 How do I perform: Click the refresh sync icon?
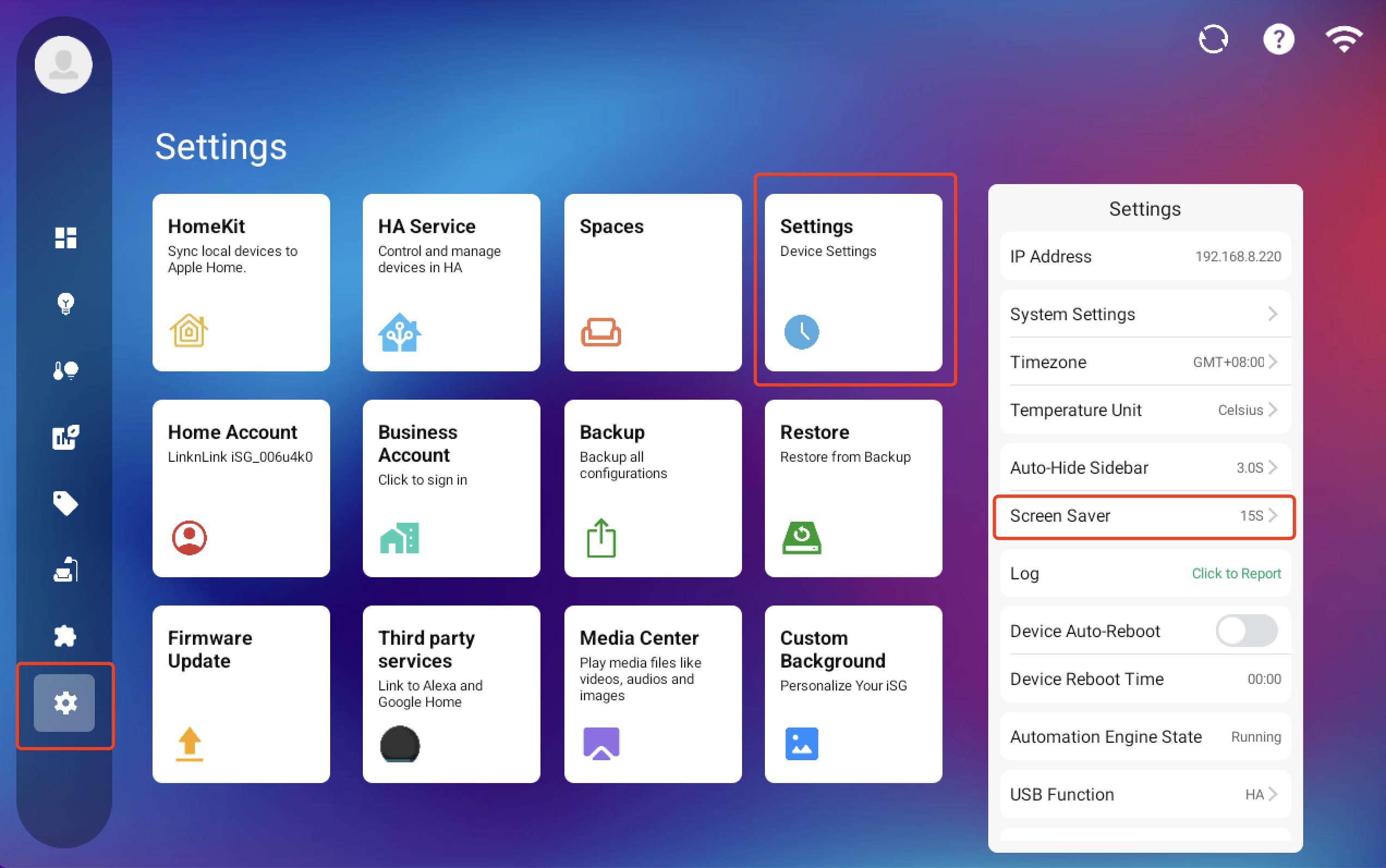click(x=1213, y=40)
